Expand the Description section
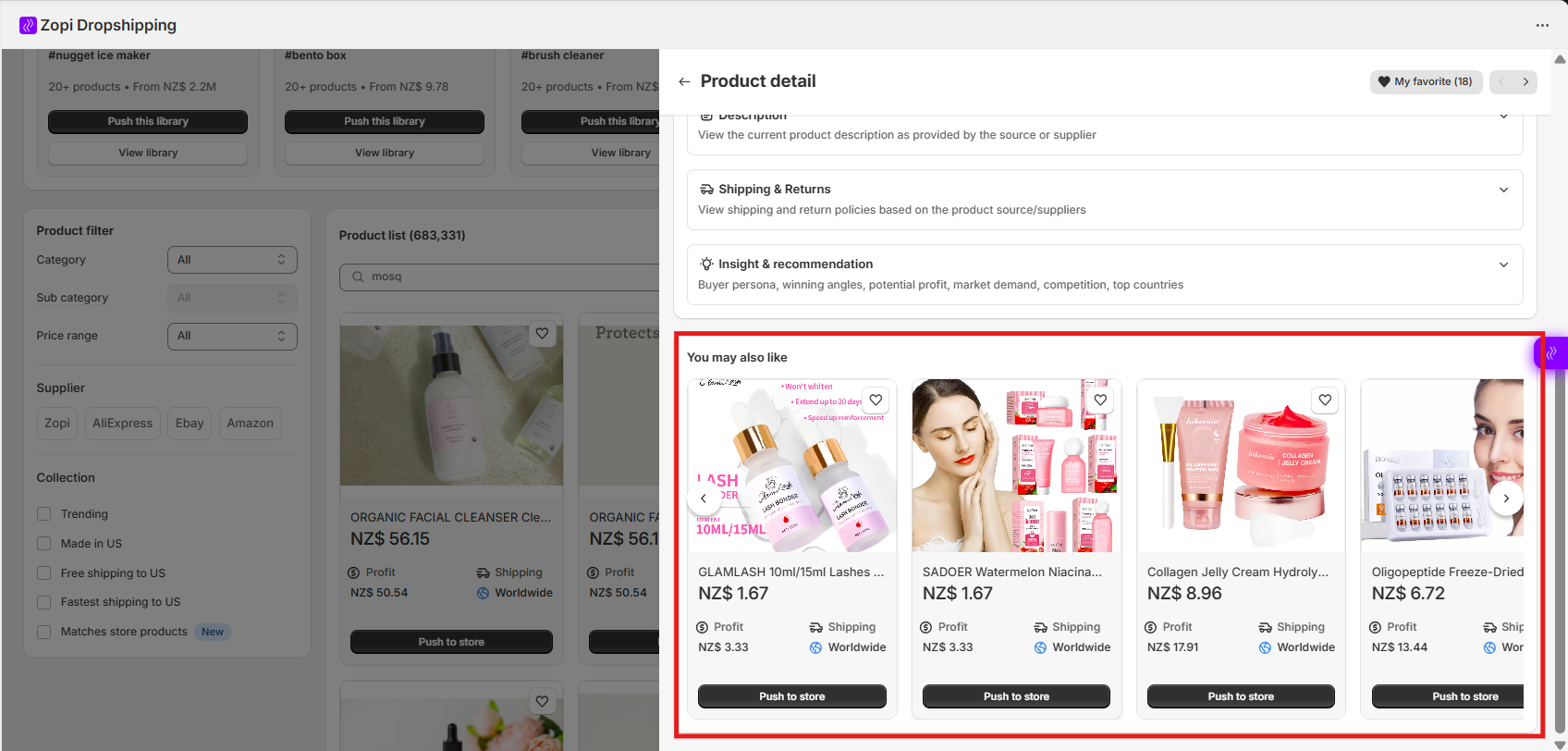The height and width of the screenshot is (751, 1568). 1503,116
